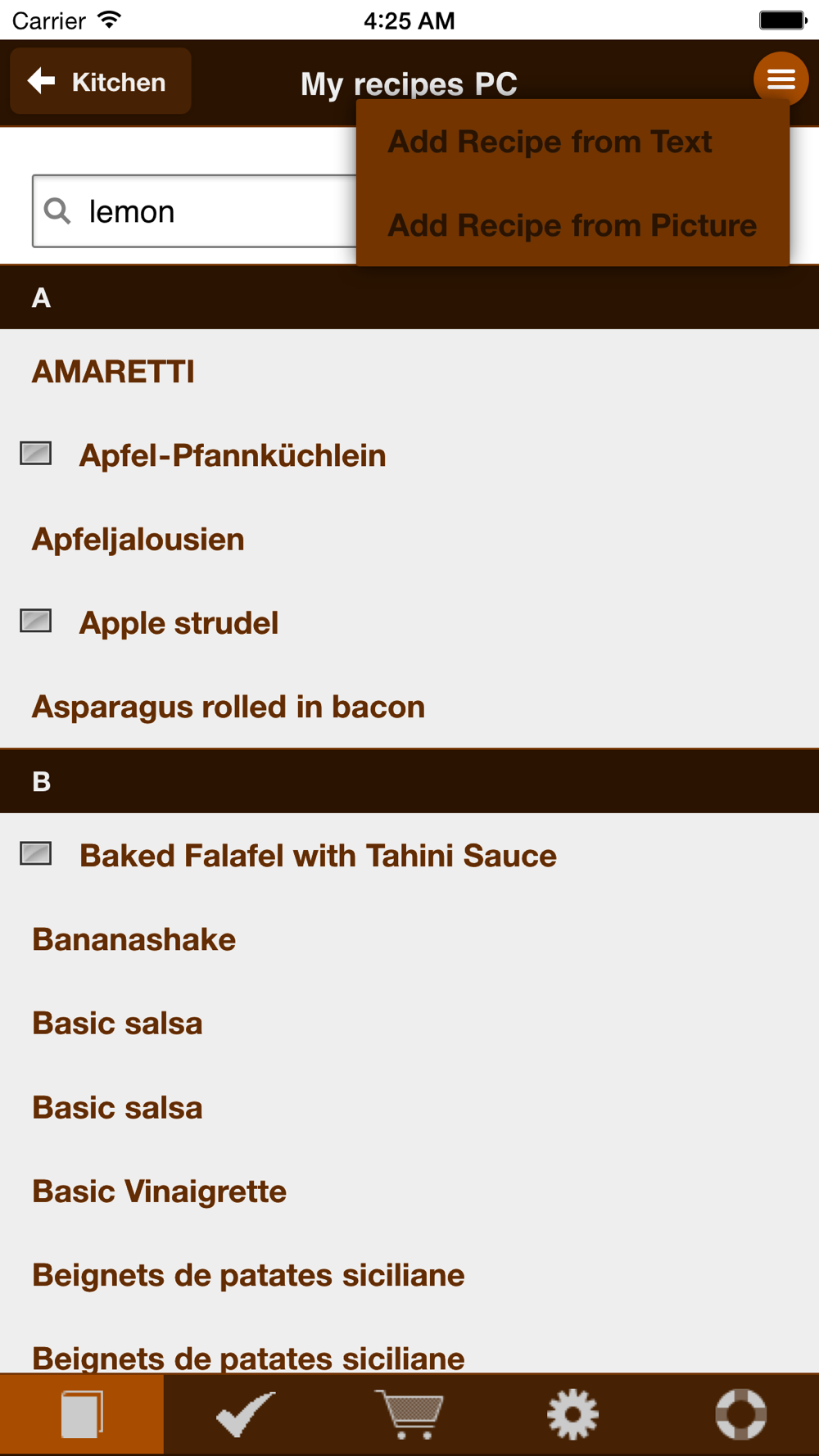819x1456 pixels.
Task: Select Add Recipe from Text
Action: coord(550,142)
